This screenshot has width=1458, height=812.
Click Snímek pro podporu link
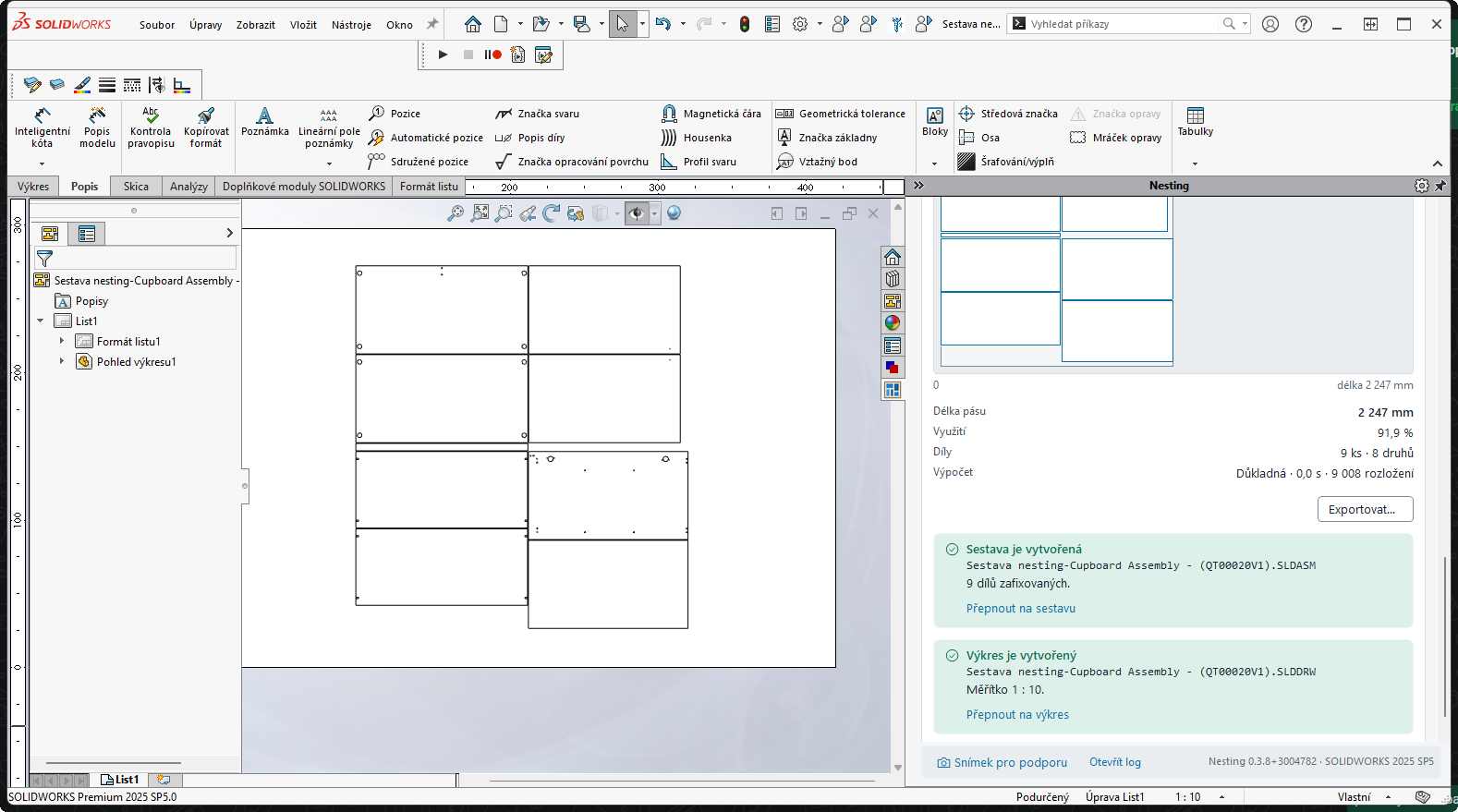(1002, 762)
